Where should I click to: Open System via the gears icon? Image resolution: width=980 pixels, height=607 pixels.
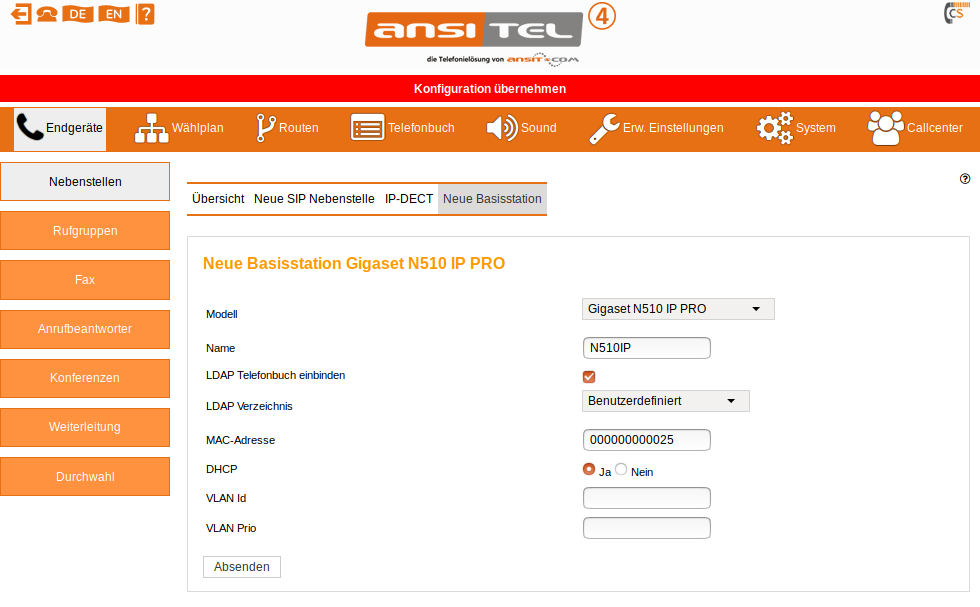click(x=774, y=128)
